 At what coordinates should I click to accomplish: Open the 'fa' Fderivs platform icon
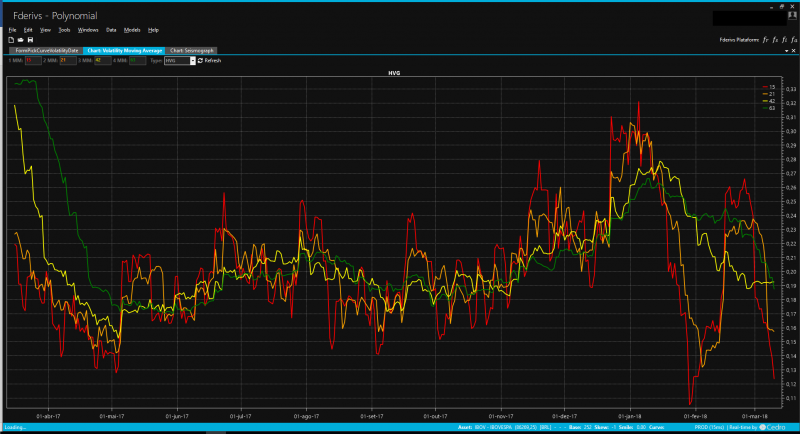coord(795,39)
